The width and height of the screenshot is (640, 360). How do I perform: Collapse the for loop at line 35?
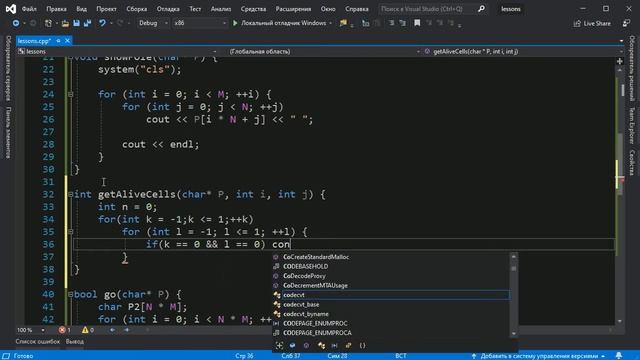tap(70, 232)
